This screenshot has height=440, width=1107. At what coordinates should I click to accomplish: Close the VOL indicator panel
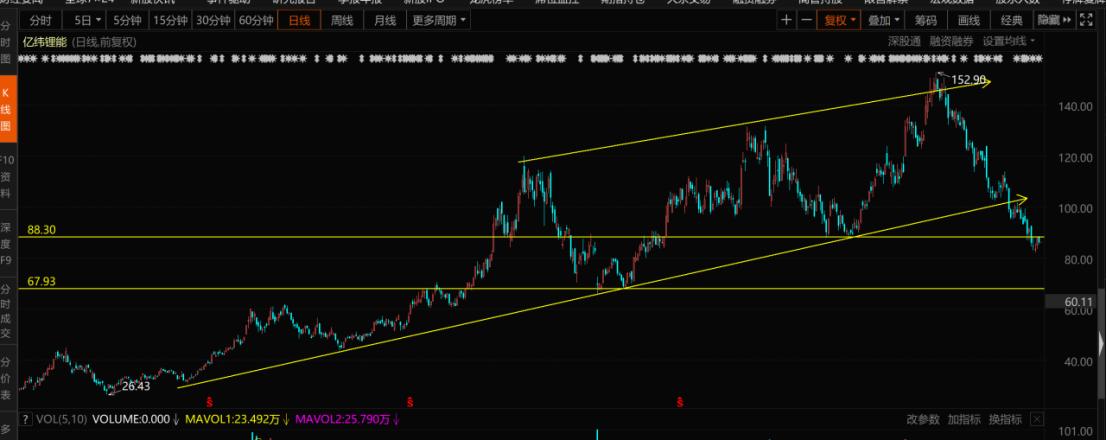pos(1037,420)
